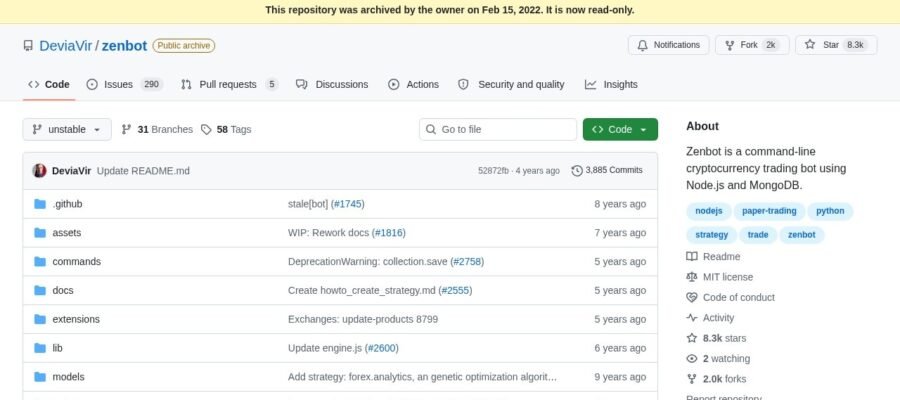The height and width of the screenshot is (400, 900).
Task: Open the DeviaVir owner link
Action: 65,46
